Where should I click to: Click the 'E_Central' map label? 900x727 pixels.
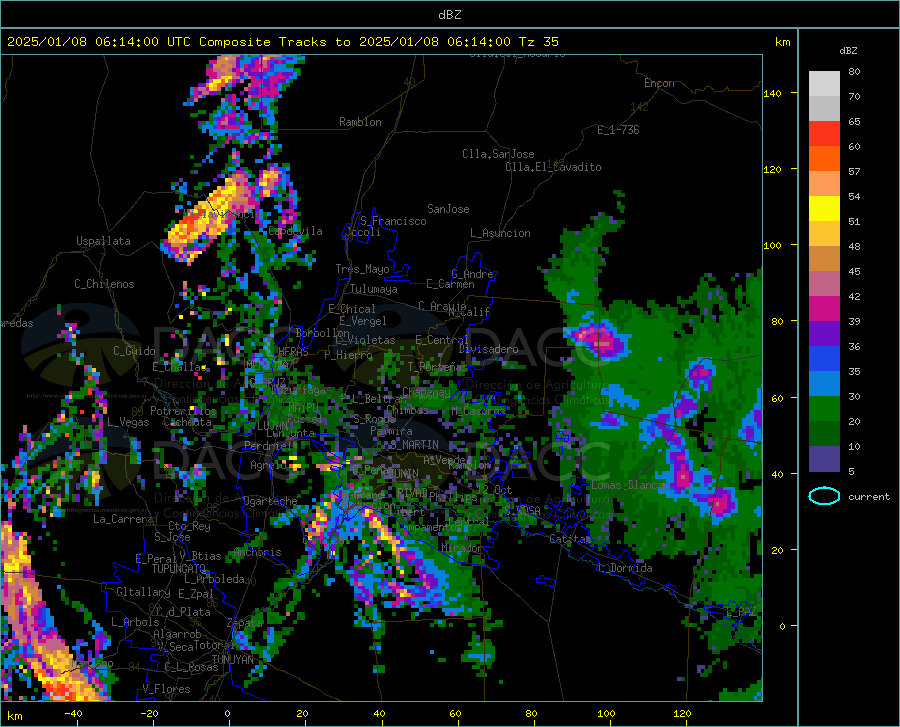(x=442, y=340)
